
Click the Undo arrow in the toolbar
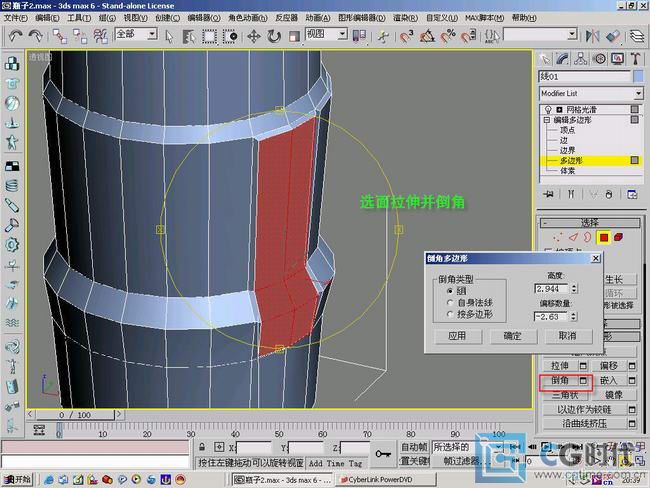click(x=15, y=36)
